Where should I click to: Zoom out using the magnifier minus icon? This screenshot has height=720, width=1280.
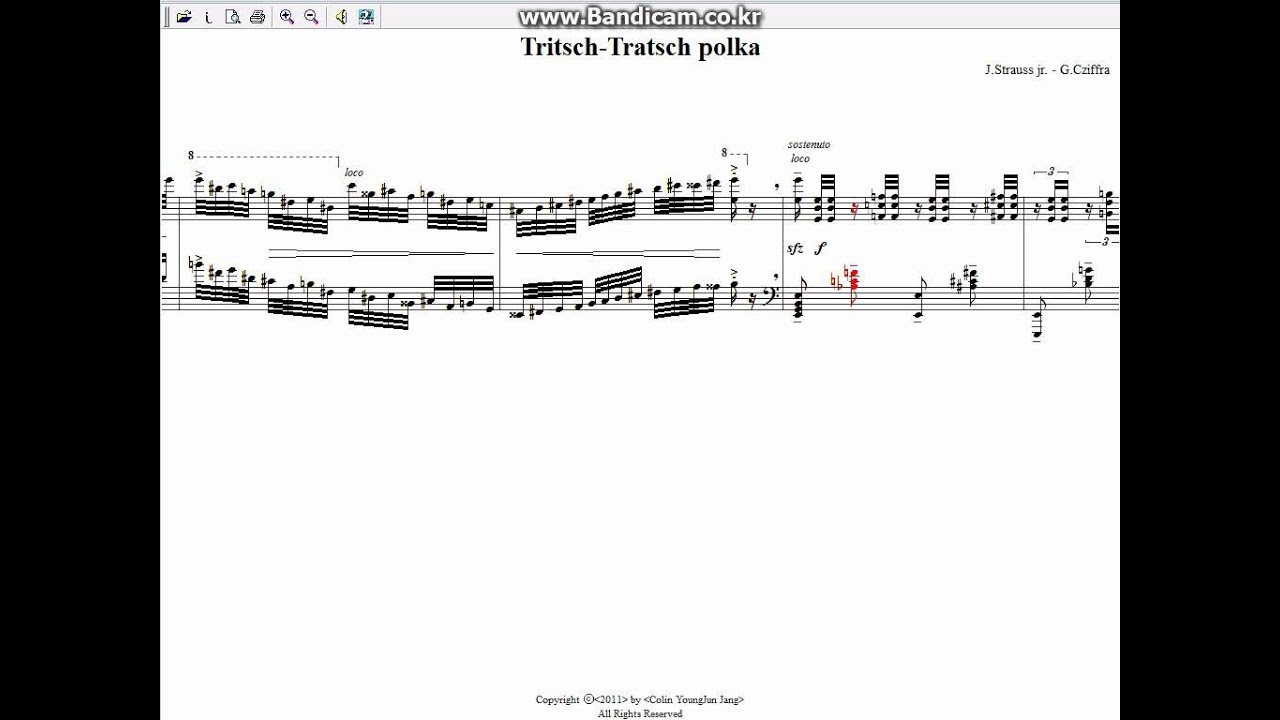pos(311,16)
